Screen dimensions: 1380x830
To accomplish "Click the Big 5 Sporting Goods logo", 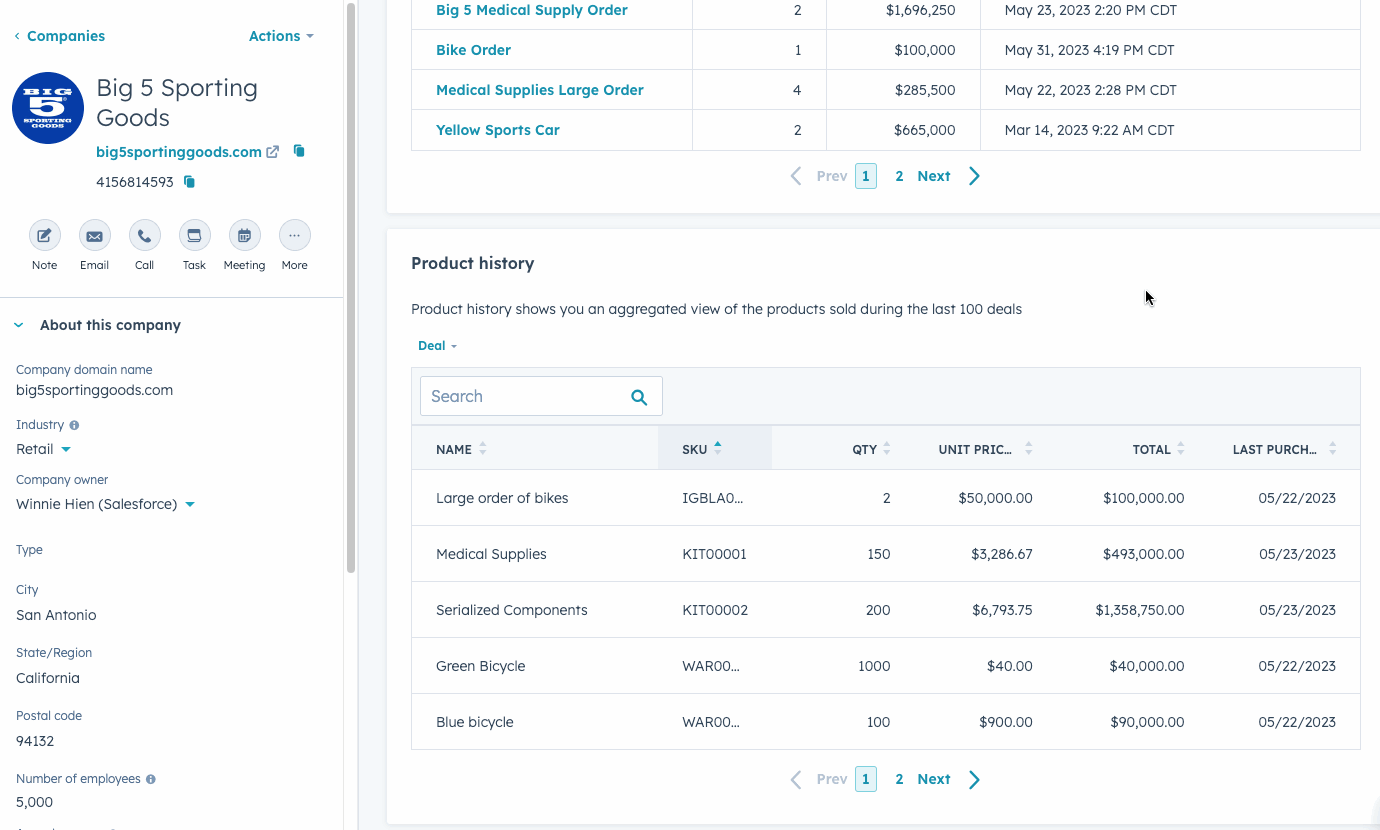I will click(x=48, y=108).
